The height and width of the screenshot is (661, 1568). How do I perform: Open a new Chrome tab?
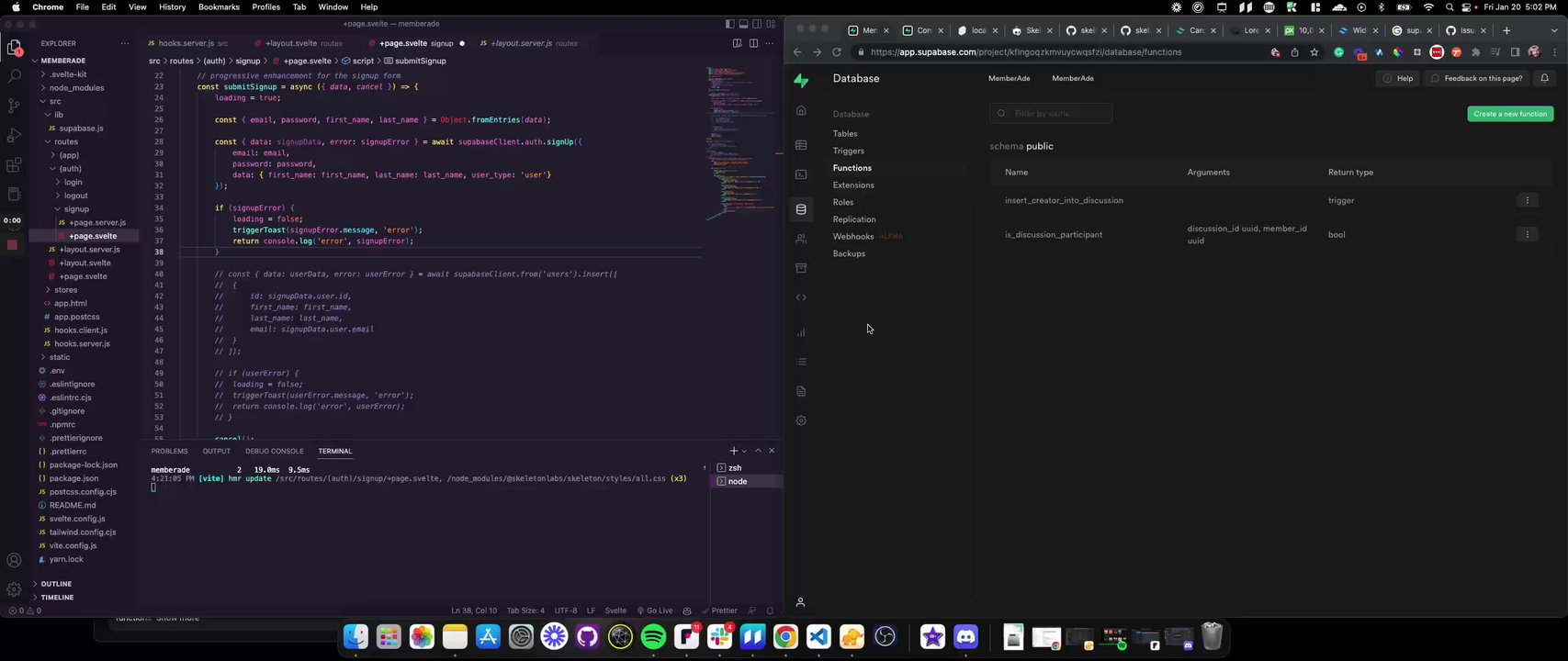[1506, 30]
